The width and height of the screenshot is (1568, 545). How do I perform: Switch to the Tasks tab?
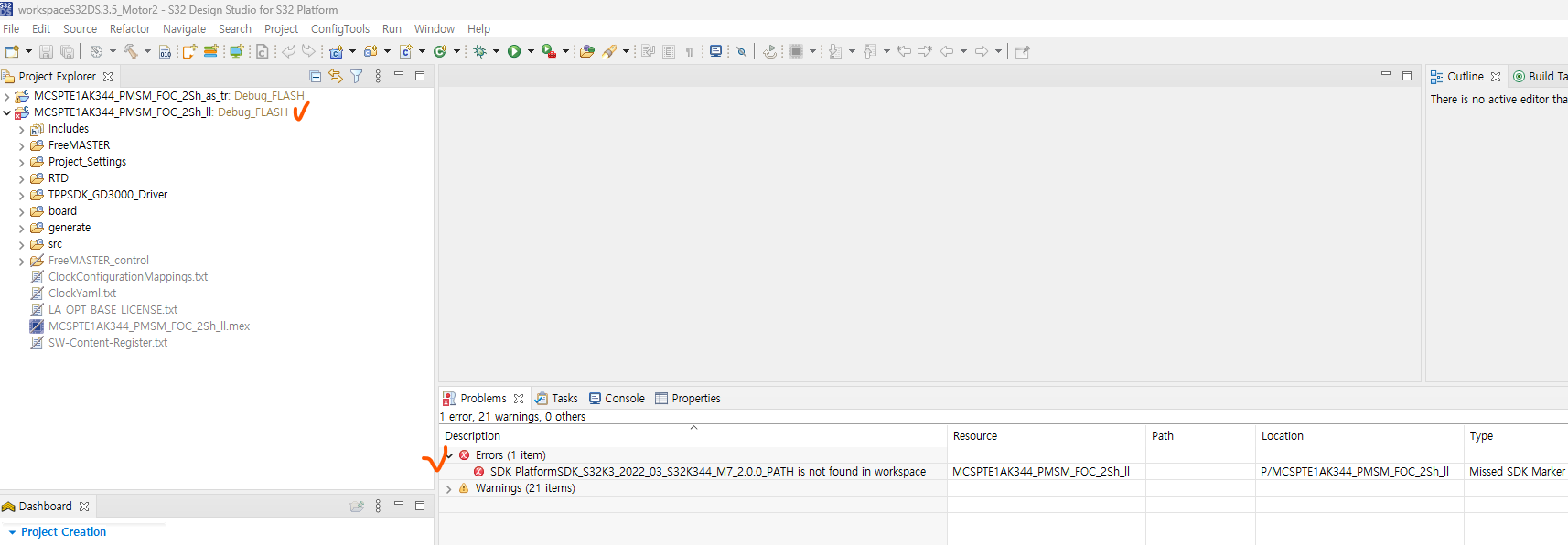[x=557, y=399]
